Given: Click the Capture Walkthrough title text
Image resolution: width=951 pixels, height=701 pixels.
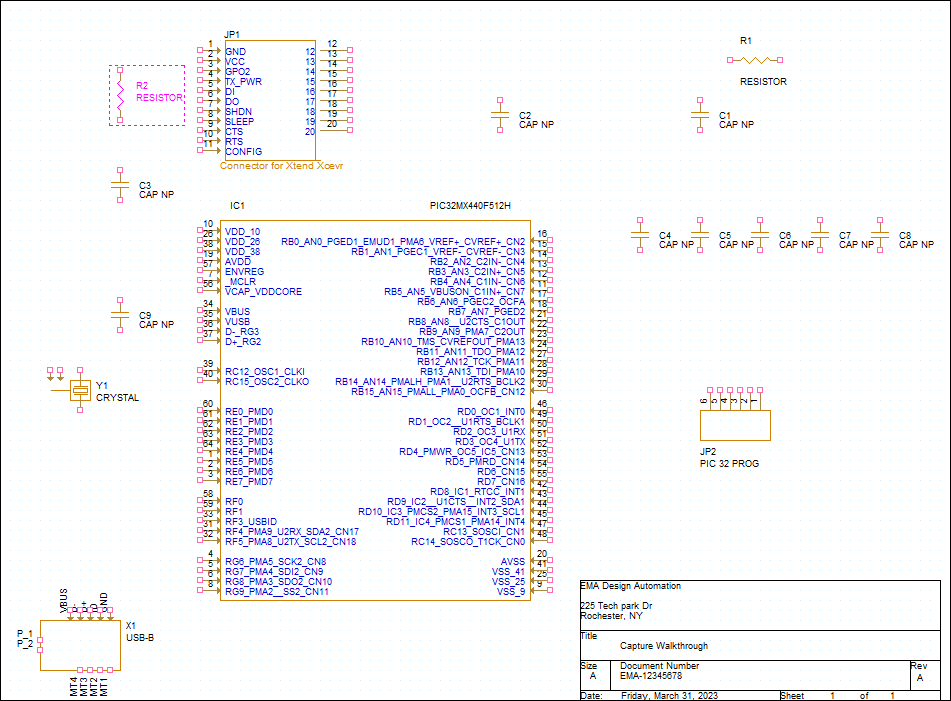Looking at the screenshot, I should (664, 646).
